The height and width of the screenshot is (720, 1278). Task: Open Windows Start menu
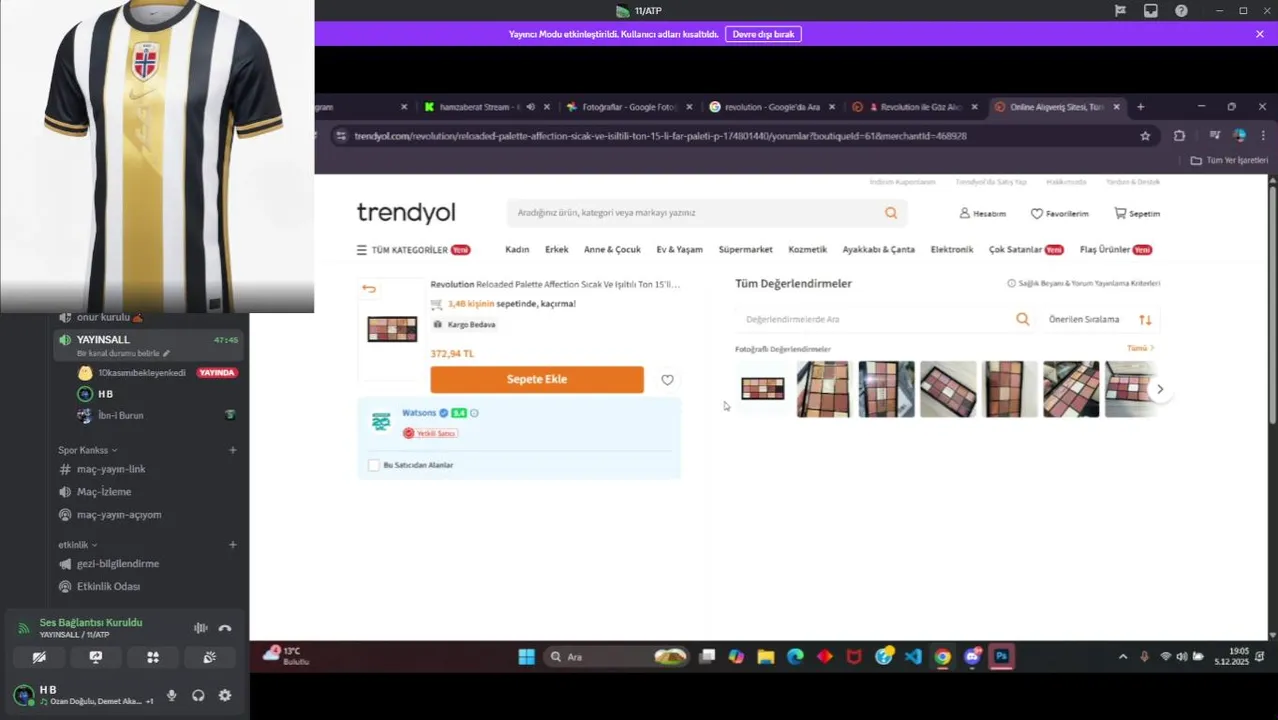coord(526,657)
